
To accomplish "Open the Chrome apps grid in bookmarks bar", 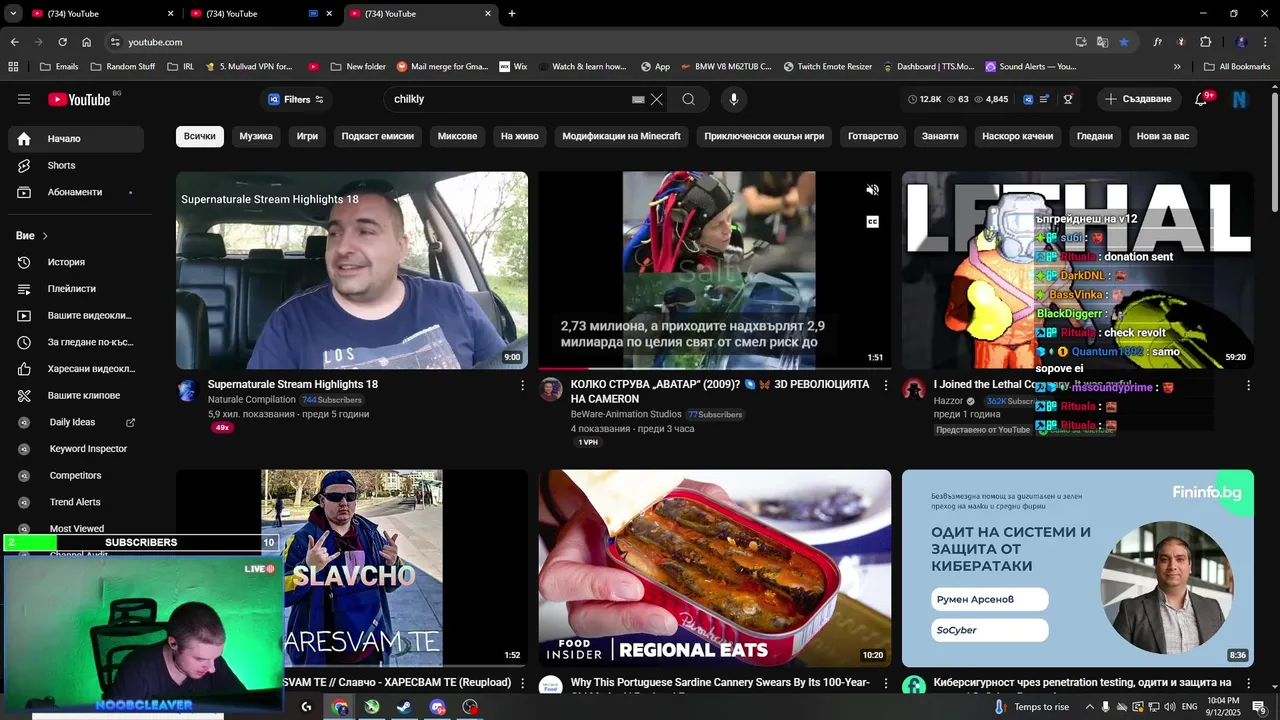I will click(13, 66).
